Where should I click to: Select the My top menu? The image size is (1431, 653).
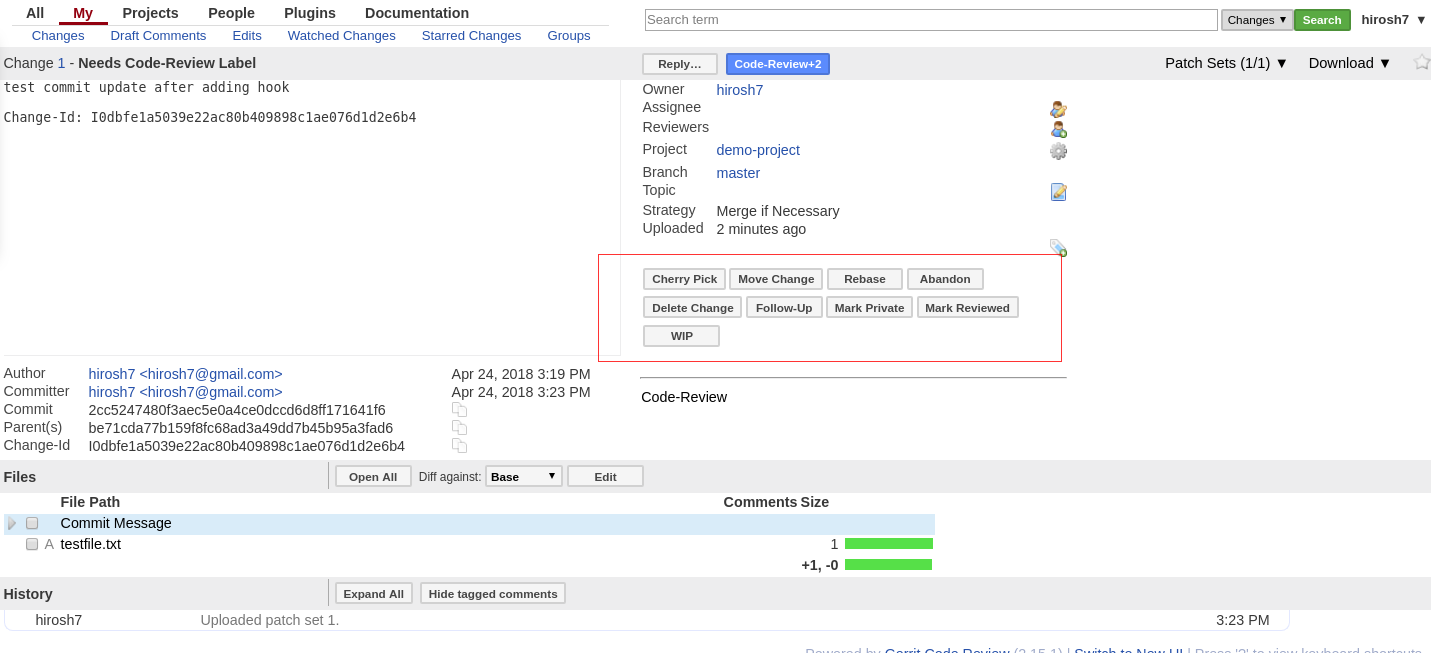tap(83, 13)
